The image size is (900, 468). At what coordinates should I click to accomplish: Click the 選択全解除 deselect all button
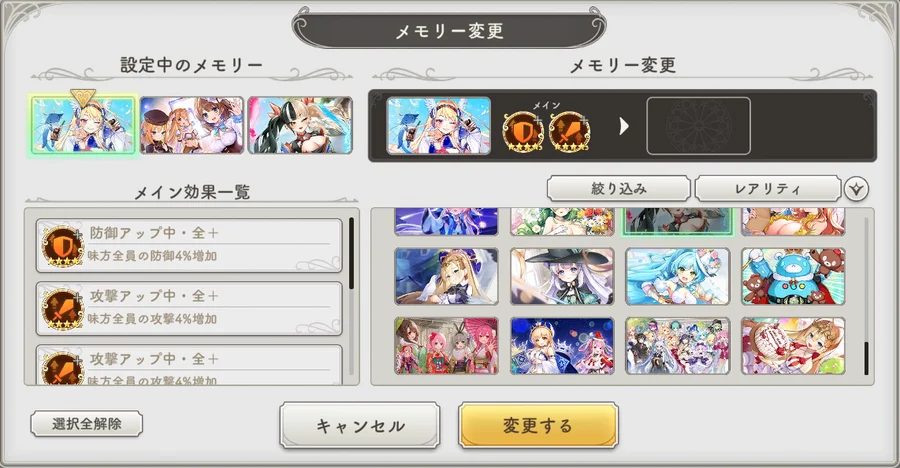click(x=87, y=424)
